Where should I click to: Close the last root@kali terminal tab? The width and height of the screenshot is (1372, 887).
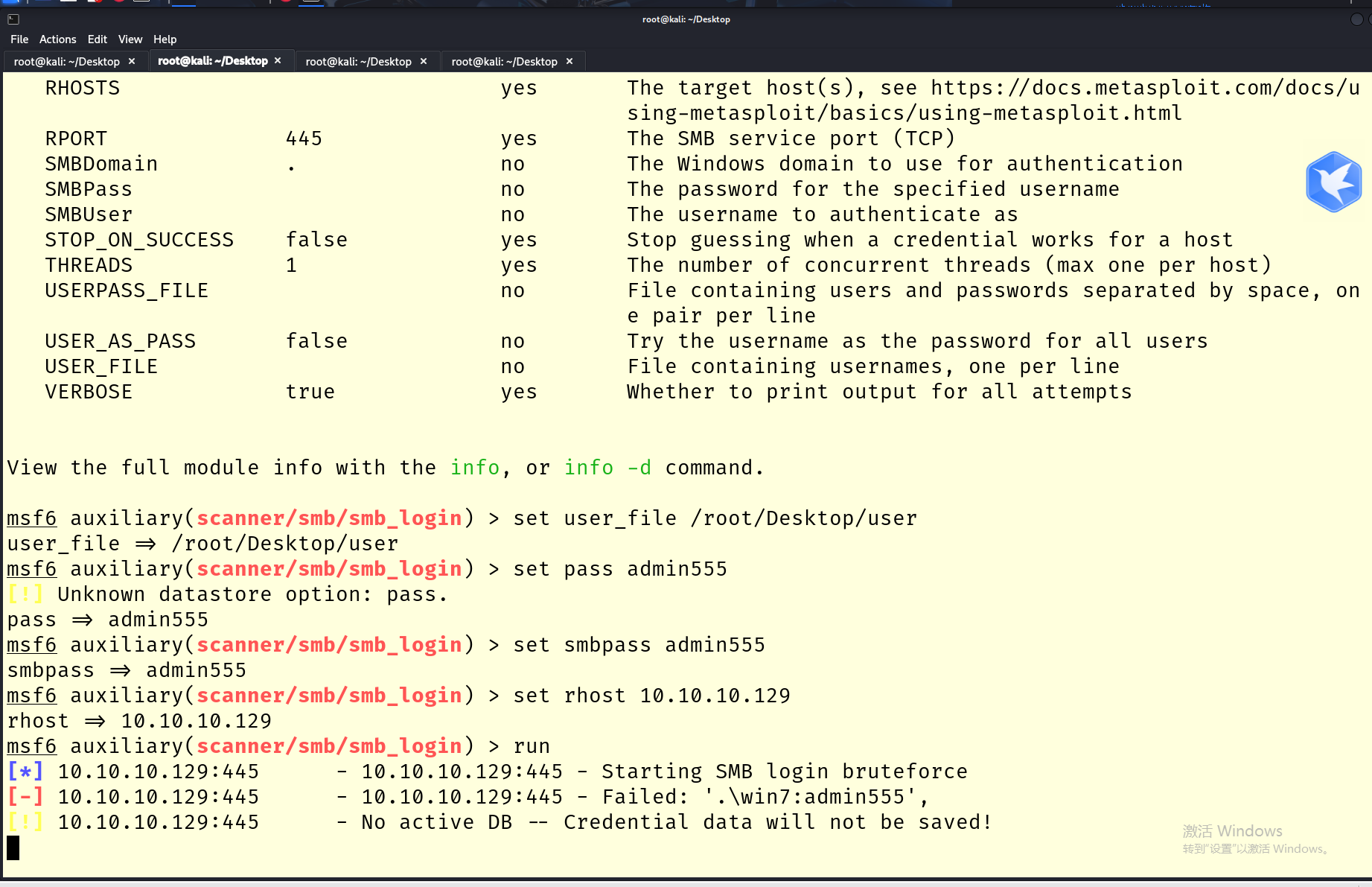(x=569, y=61)
